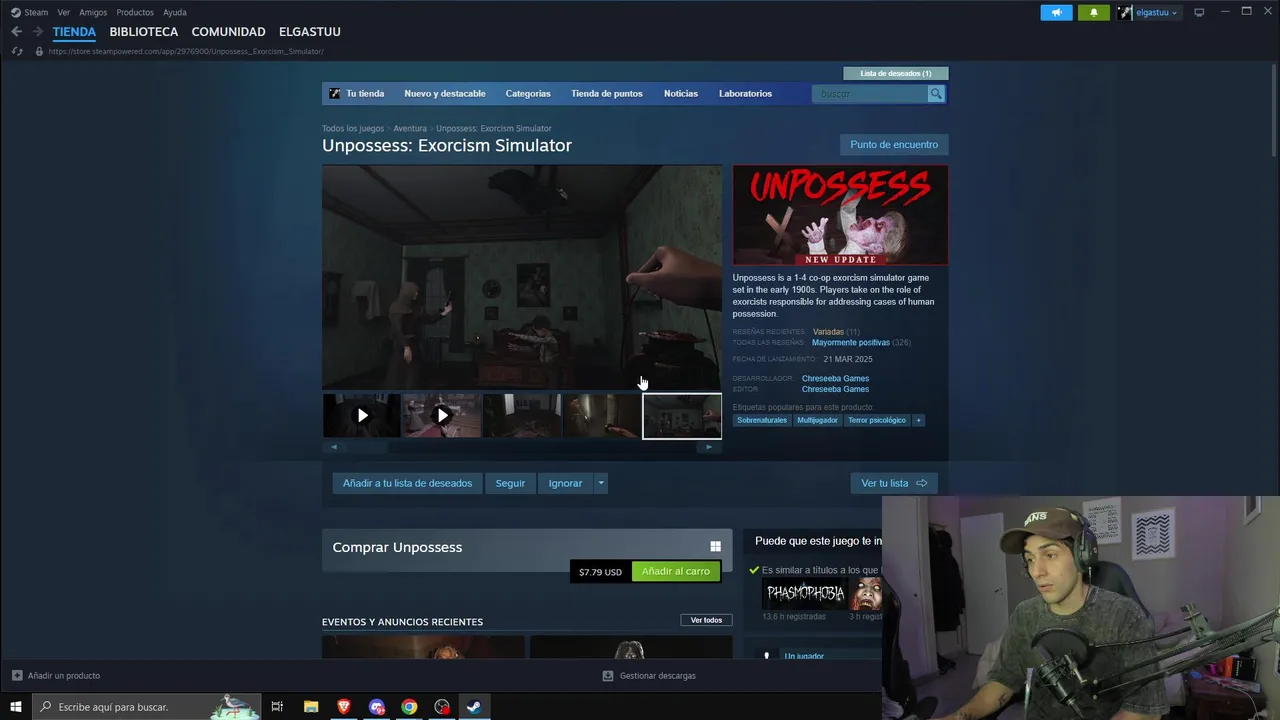Go to Aventura breadcrumb

pyautogui.click(x=410, y=128)
